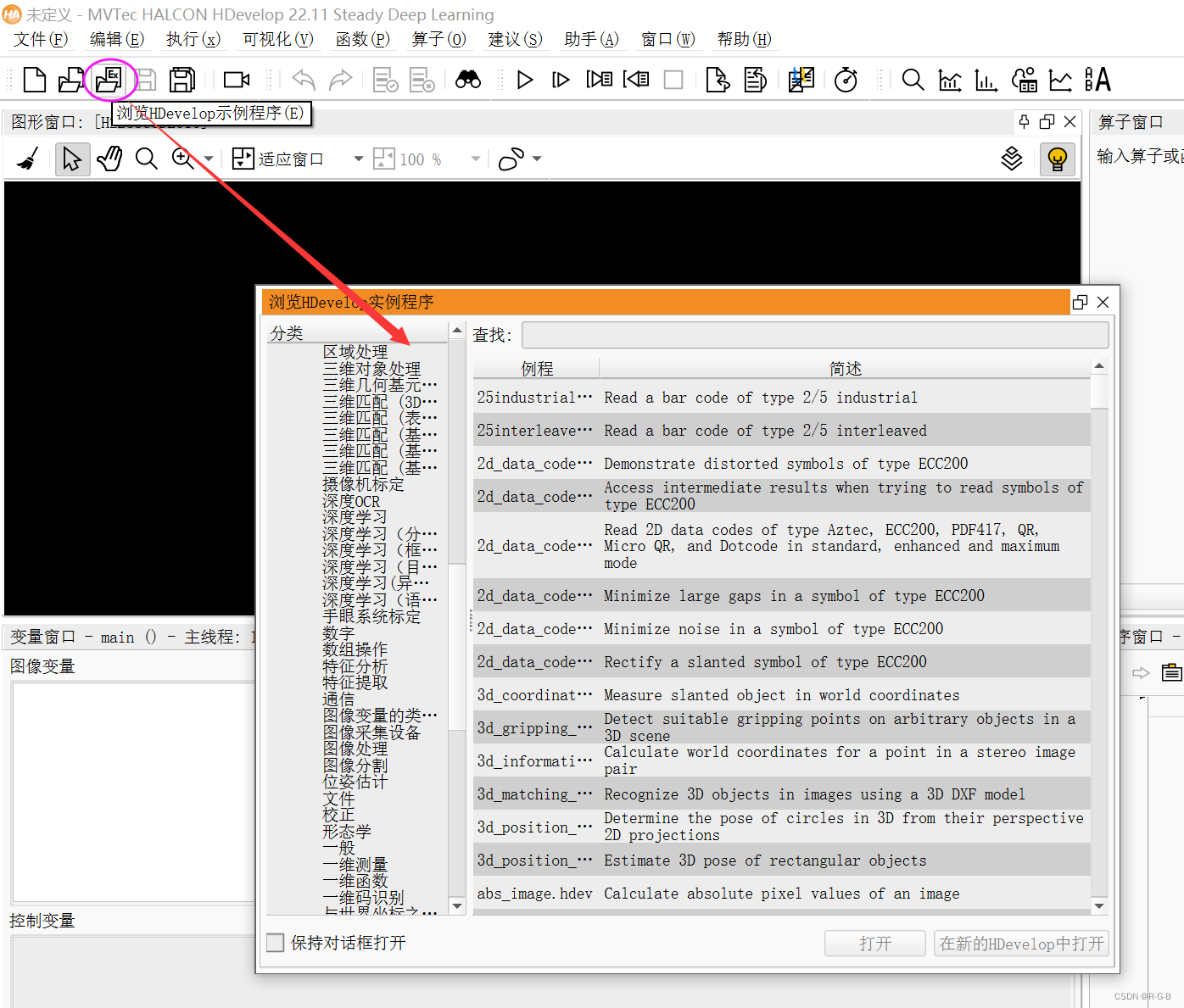Viewport: 1184px width, 1008px height.
Task: Expand the fit-window size dropdown
Action: pyautogui.click(x=358, y=159)
